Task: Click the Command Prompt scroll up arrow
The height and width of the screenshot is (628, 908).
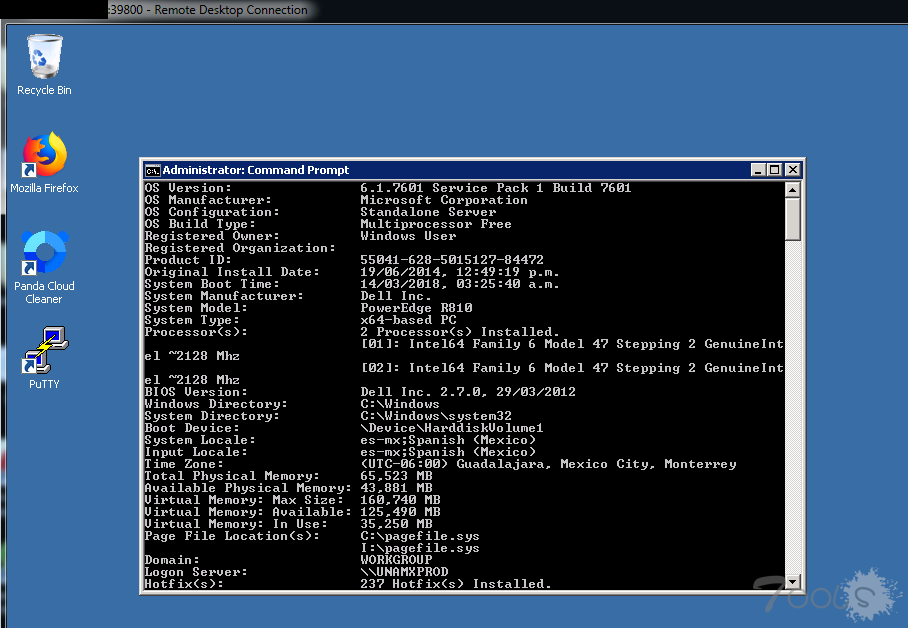Action: (x=792, y=189)
